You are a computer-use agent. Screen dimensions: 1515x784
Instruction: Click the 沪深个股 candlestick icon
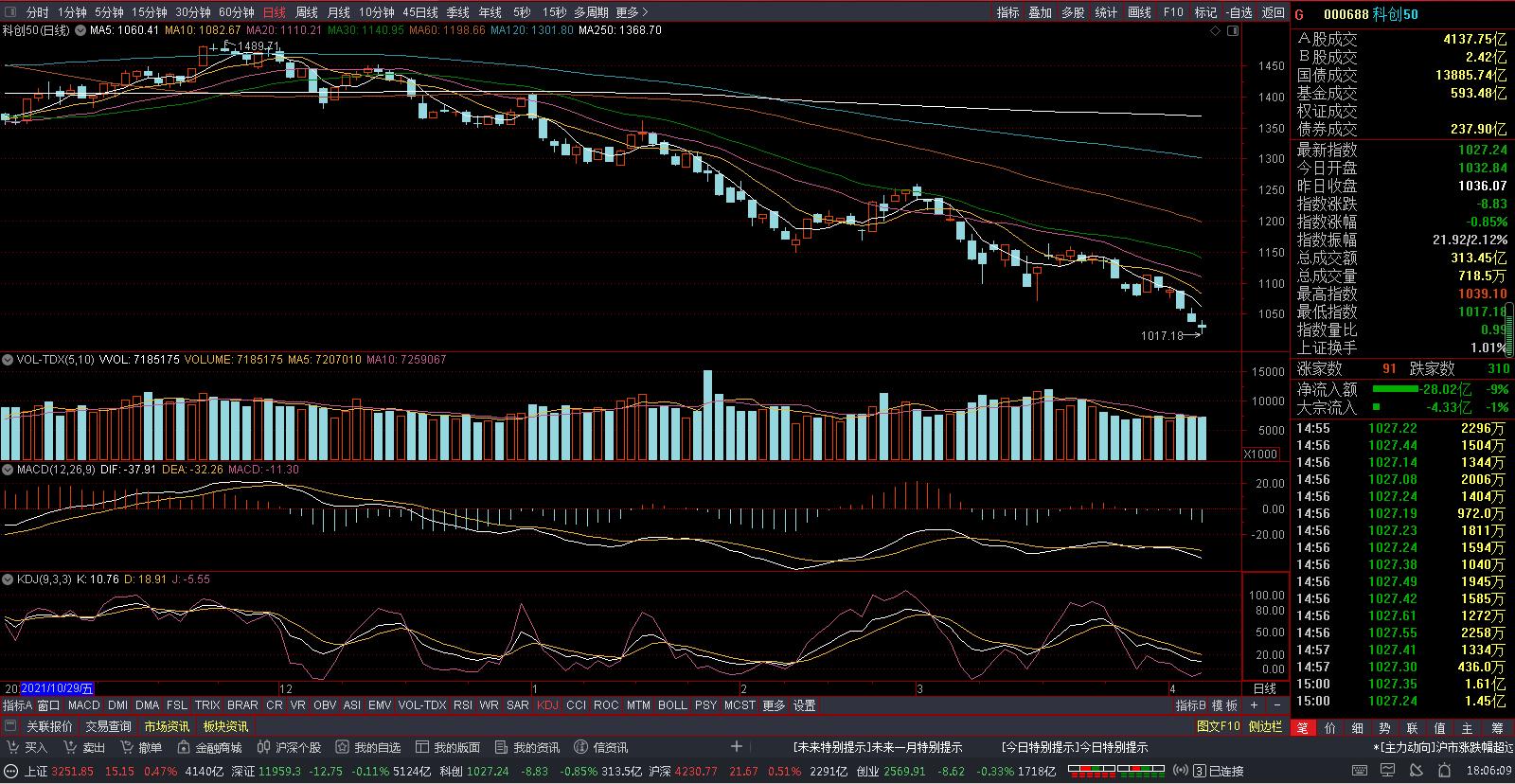pos(264,748)
